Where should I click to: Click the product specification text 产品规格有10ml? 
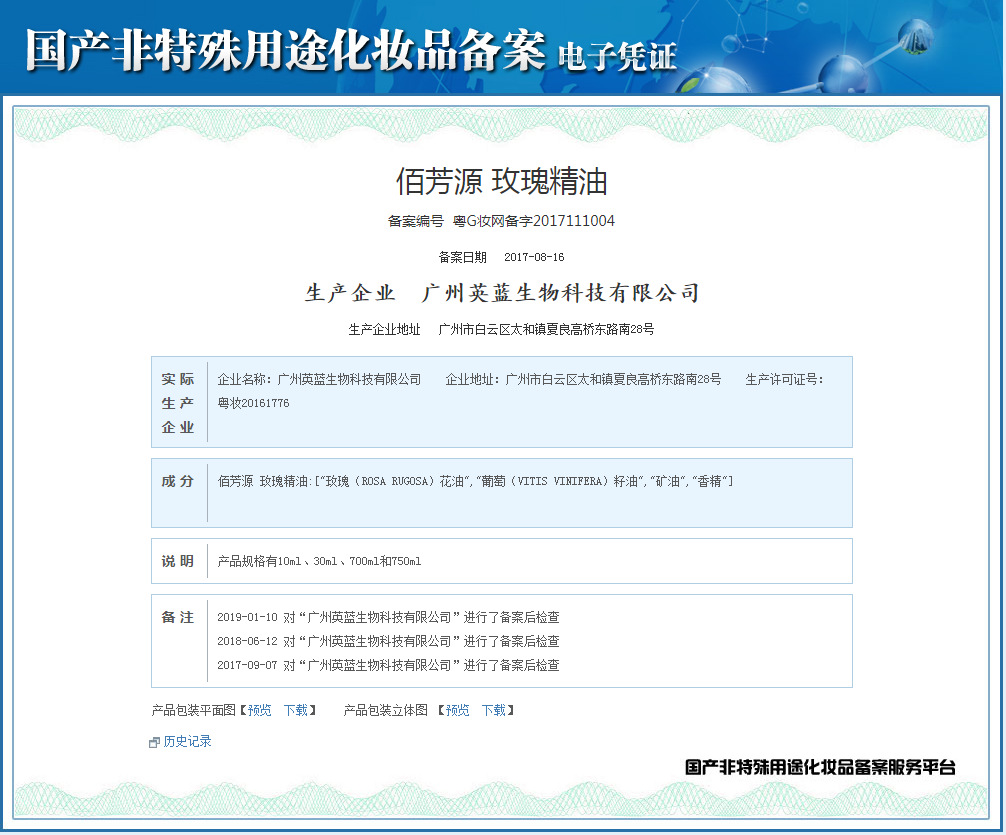[320, 561]
